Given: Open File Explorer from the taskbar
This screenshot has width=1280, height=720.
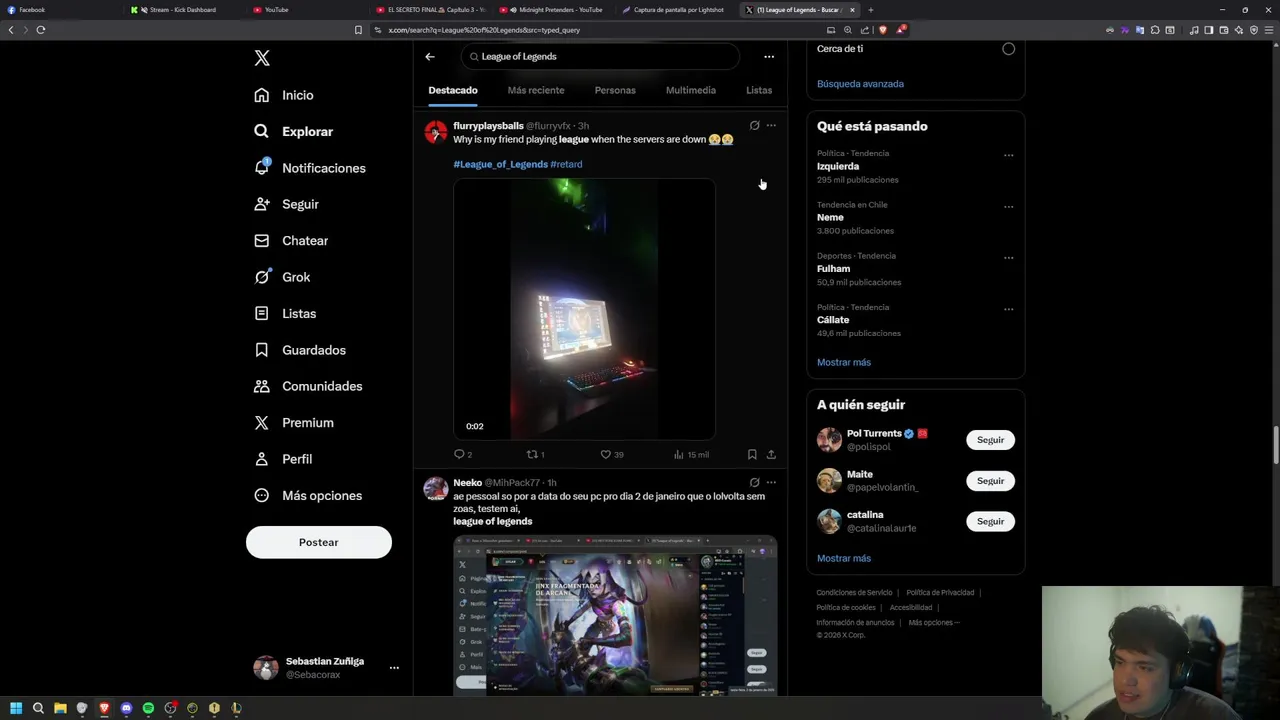Looking at the screenshot, I should (x=60, y=708).
